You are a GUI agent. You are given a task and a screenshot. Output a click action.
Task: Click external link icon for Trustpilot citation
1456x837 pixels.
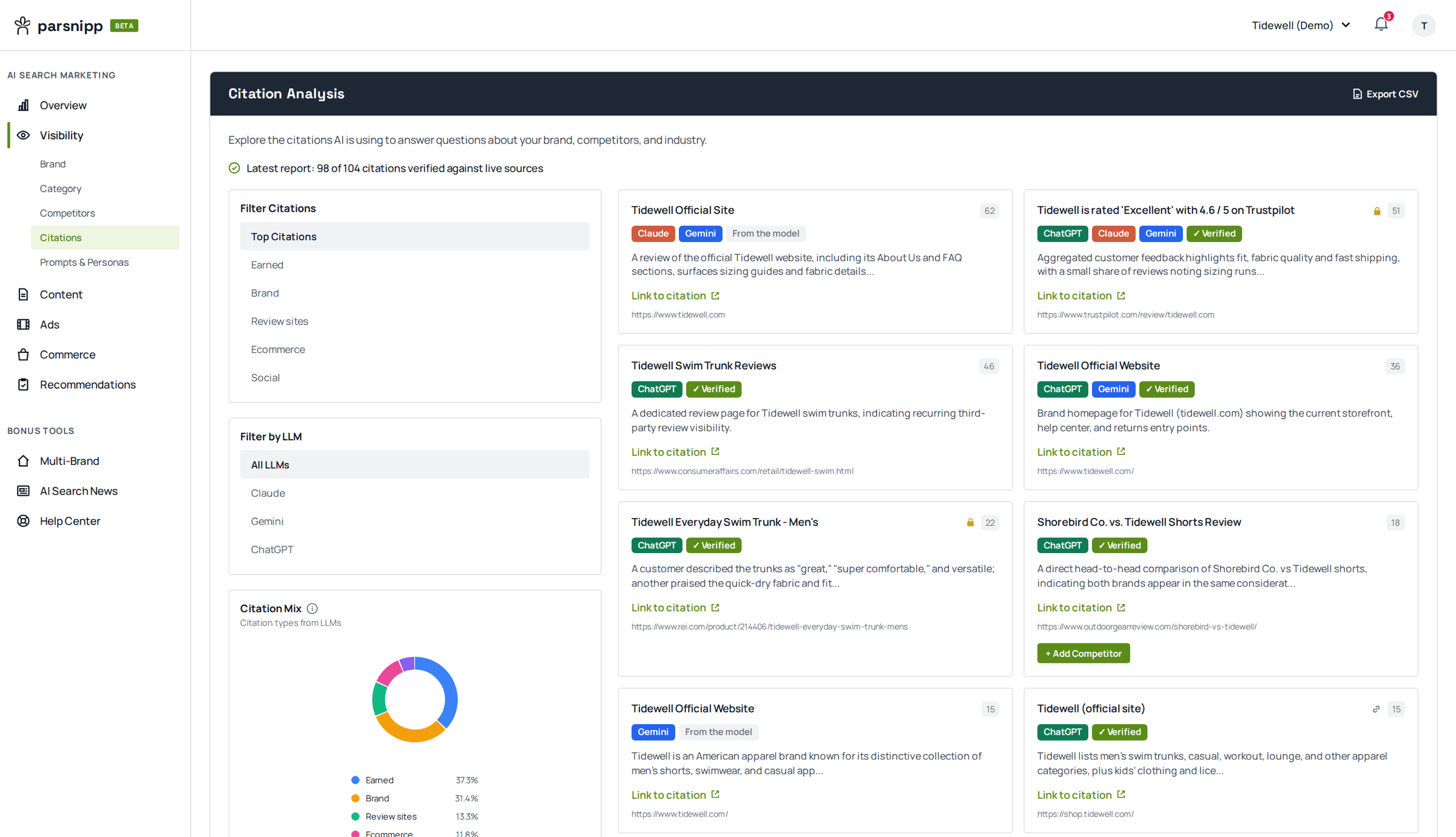point(1121,295)
